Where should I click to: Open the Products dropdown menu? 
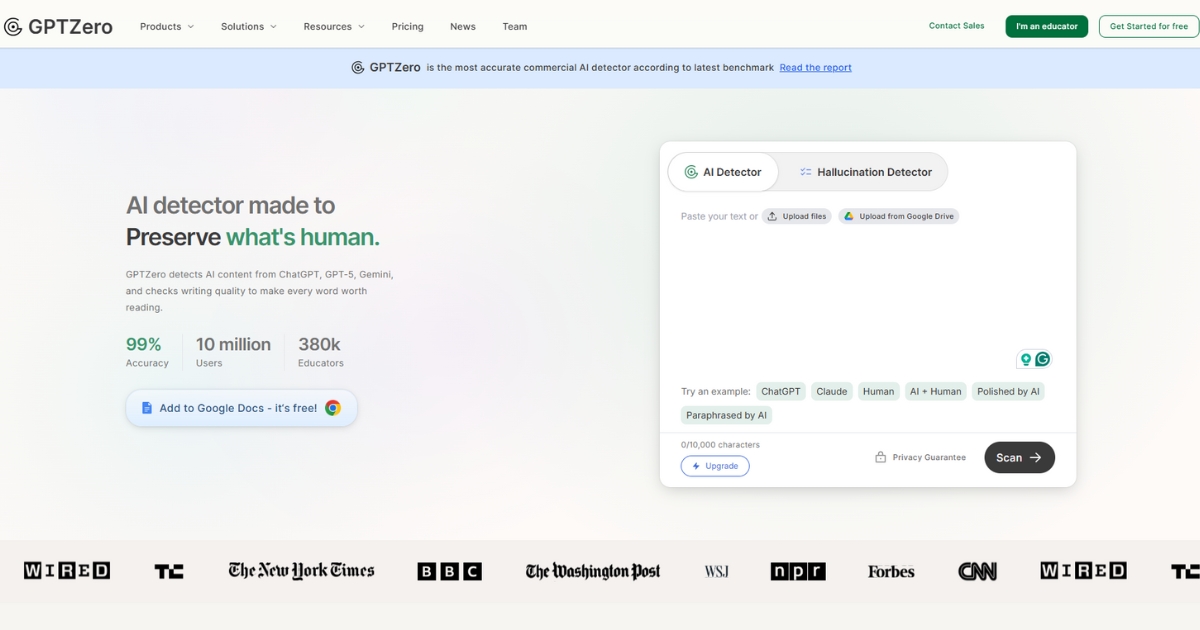coord(166,26)
